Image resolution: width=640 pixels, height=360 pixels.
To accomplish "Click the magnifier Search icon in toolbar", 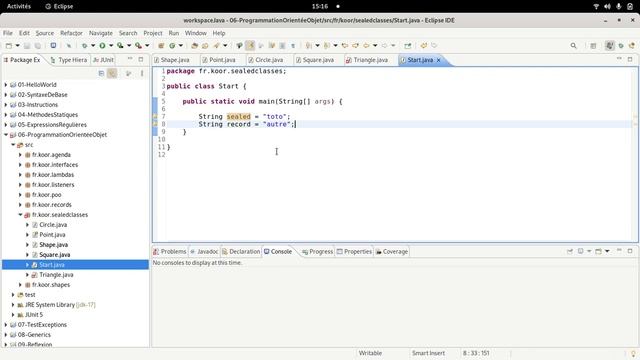I will pyautogui.click(x=573, y=46).
